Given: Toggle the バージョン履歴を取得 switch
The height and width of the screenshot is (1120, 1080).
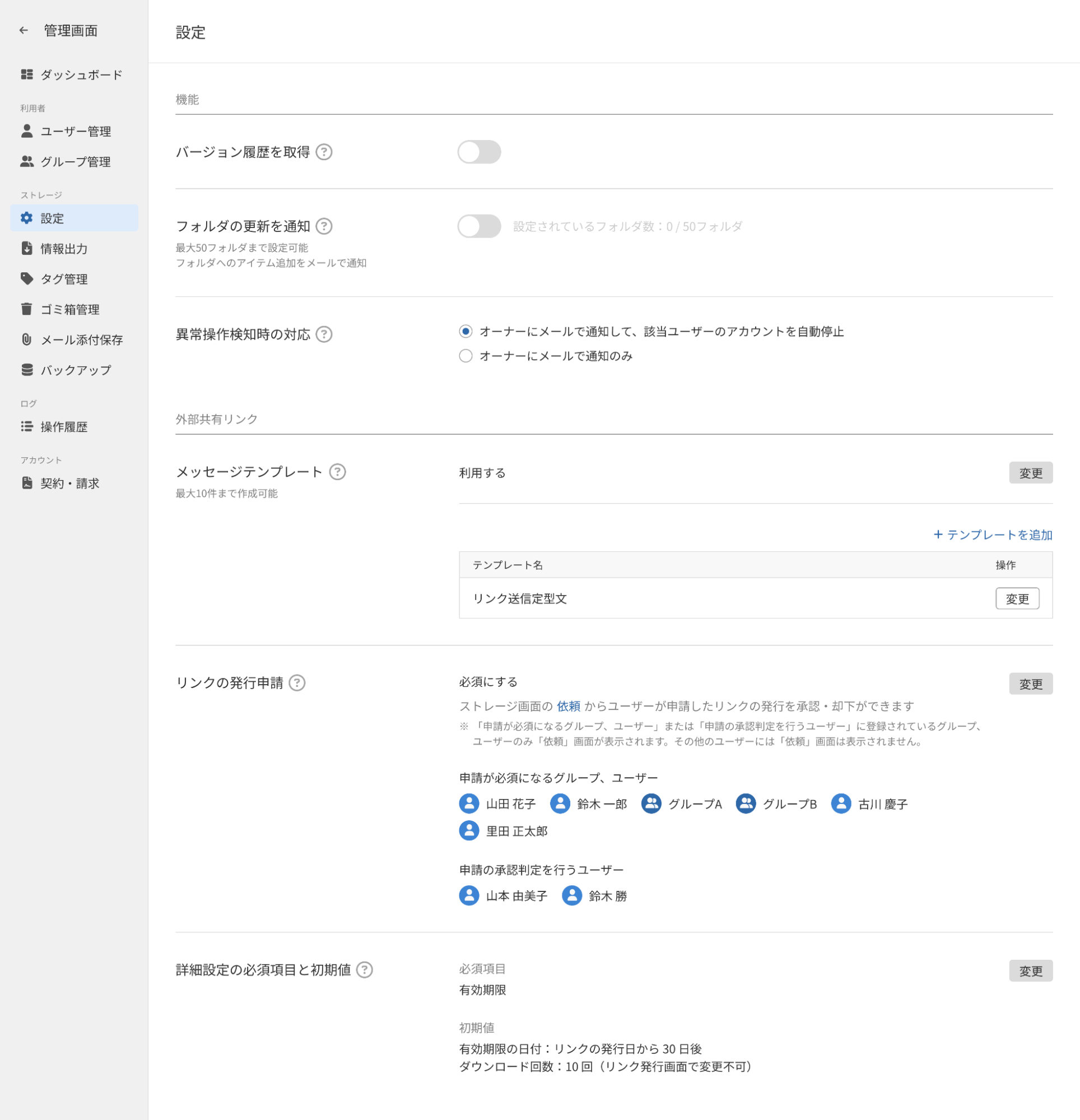Looking at the screenshot, I should click(x=479, y=152).
